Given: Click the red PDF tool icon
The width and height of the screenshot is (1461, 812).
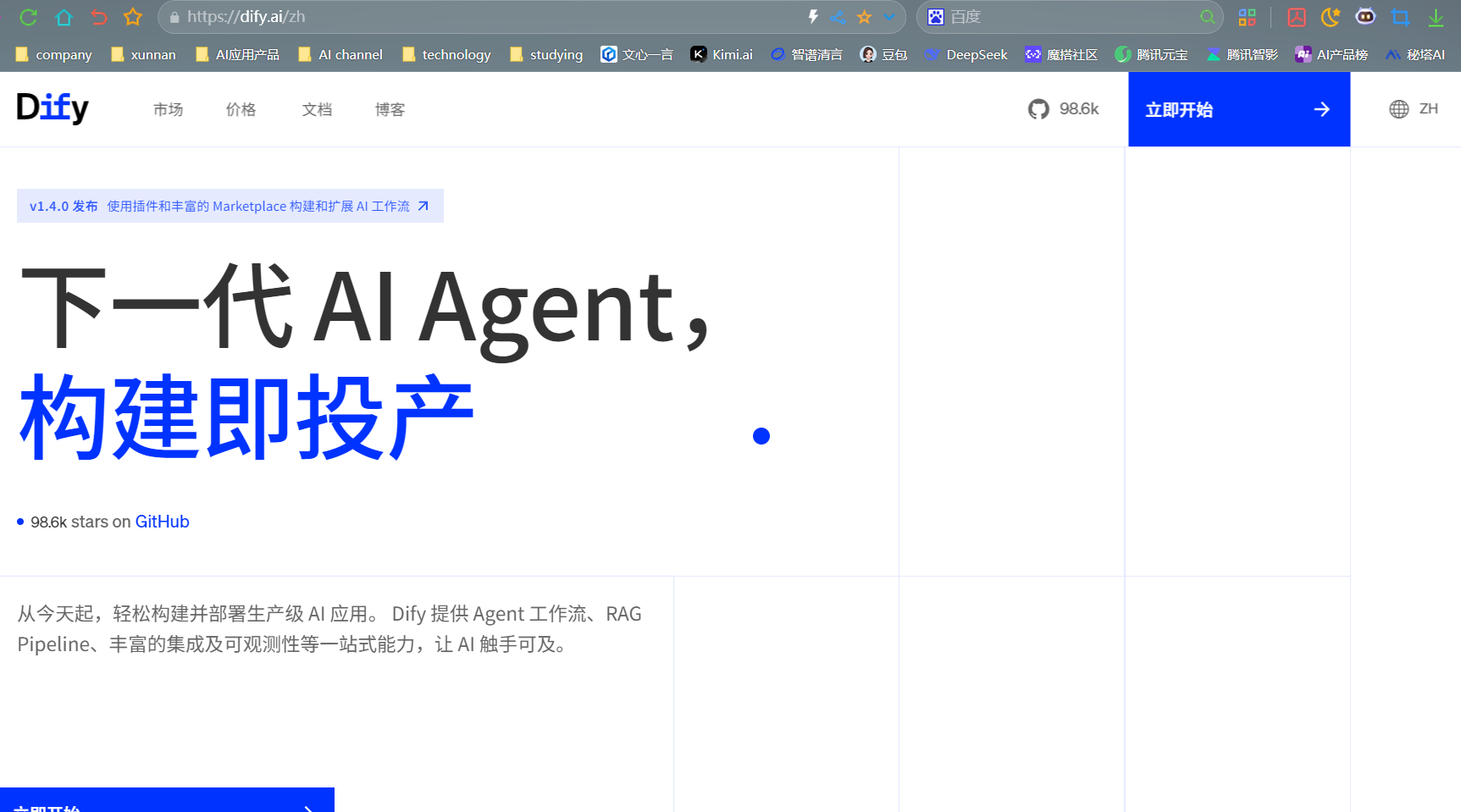Looking at the screenshot, I should pos(1297,17).
